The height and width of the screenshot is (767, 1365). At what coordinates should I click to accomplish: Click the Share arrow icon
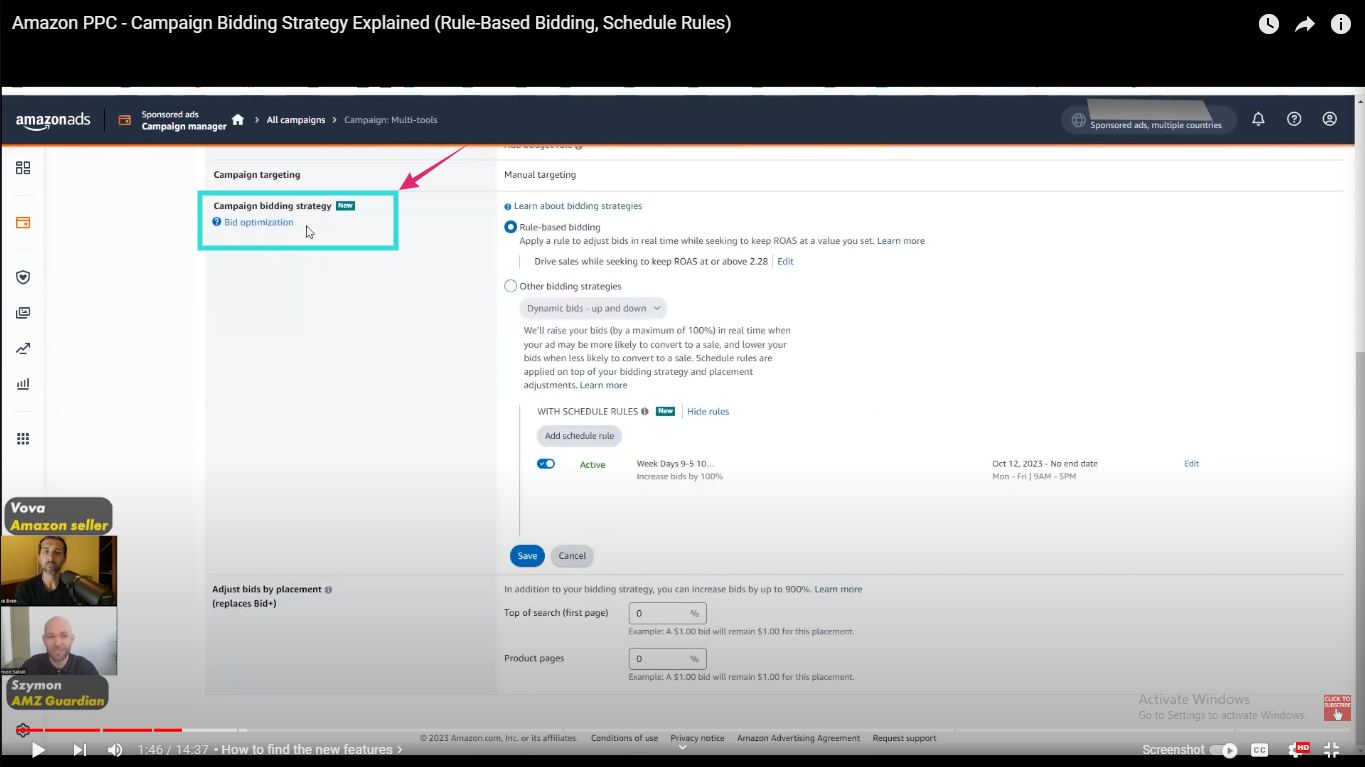pyautogui.click(x=1305, y=24)
